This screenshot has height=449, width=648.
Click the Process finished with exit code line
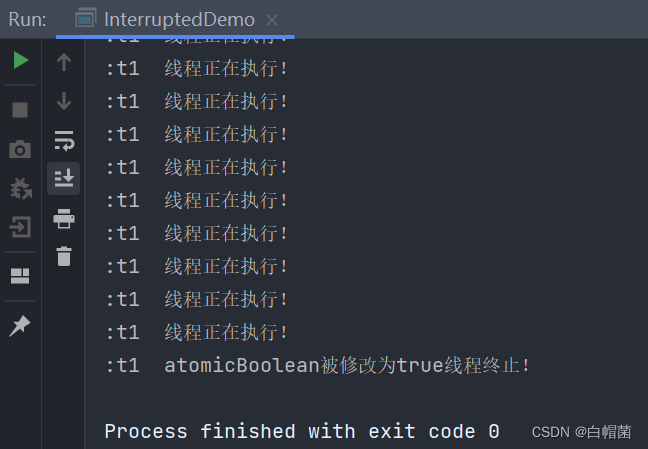coord(302,432)
